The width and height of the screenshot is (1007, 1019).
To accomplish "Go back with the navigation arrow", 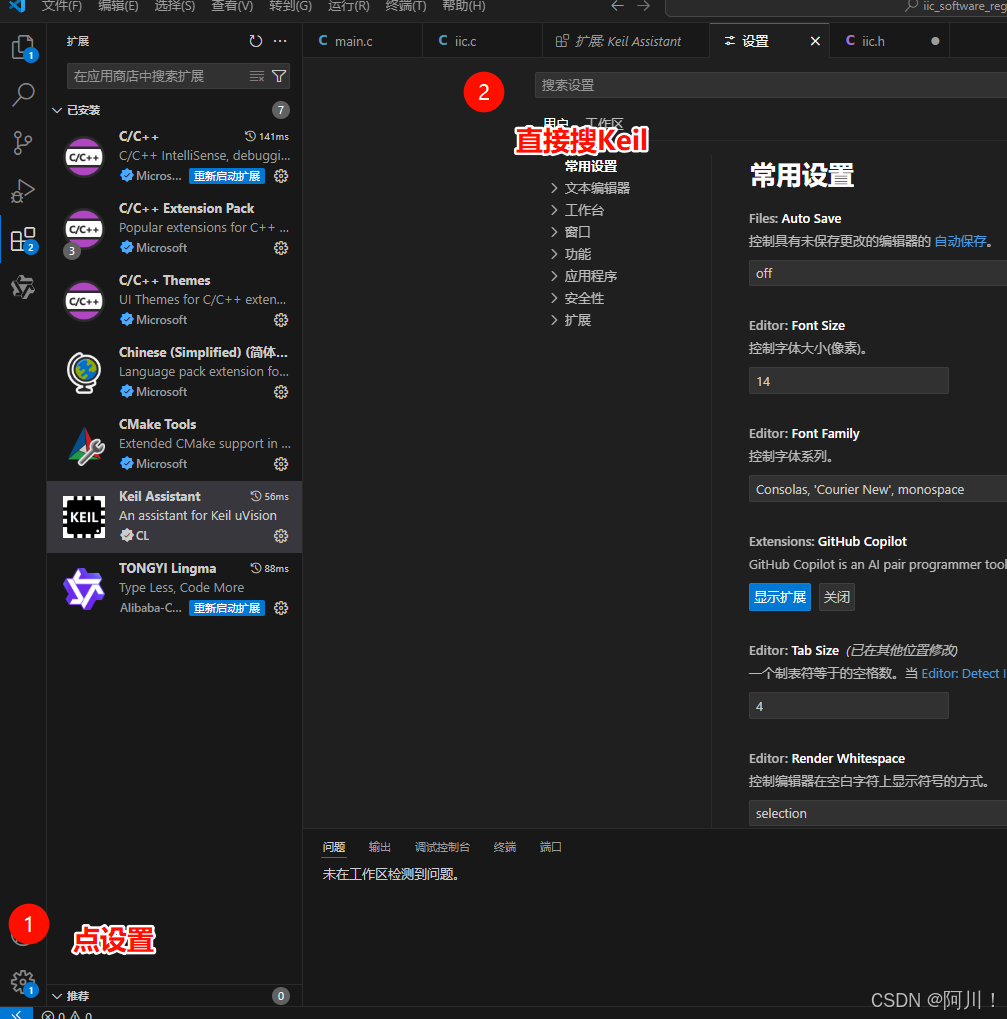I will click(617, 6).
